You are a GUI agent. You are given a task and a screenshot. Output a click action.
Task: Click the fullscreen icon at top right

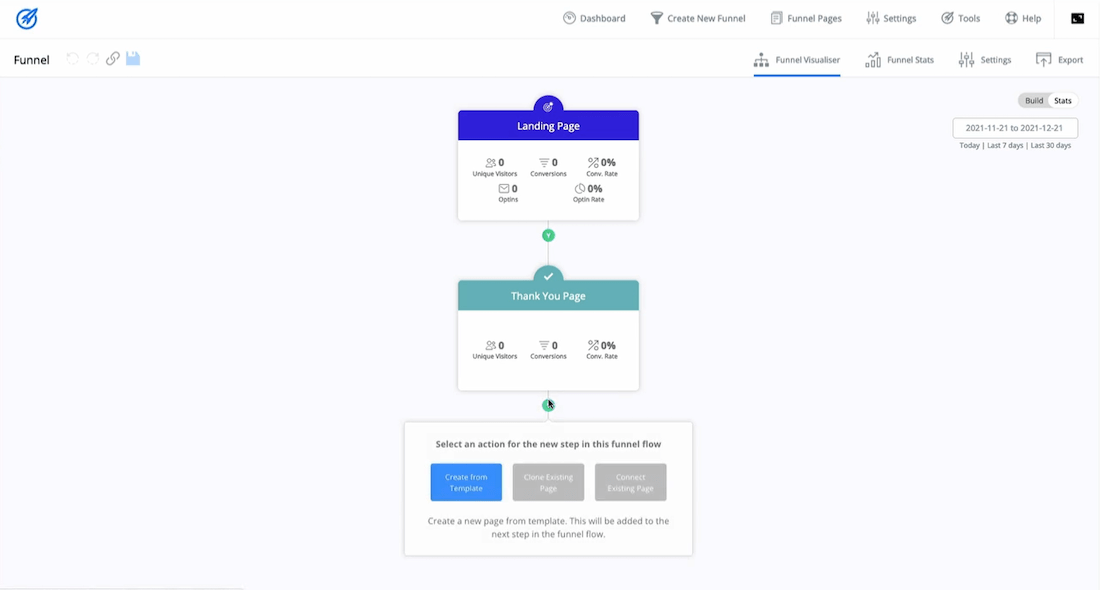(x=1078, y=18)
